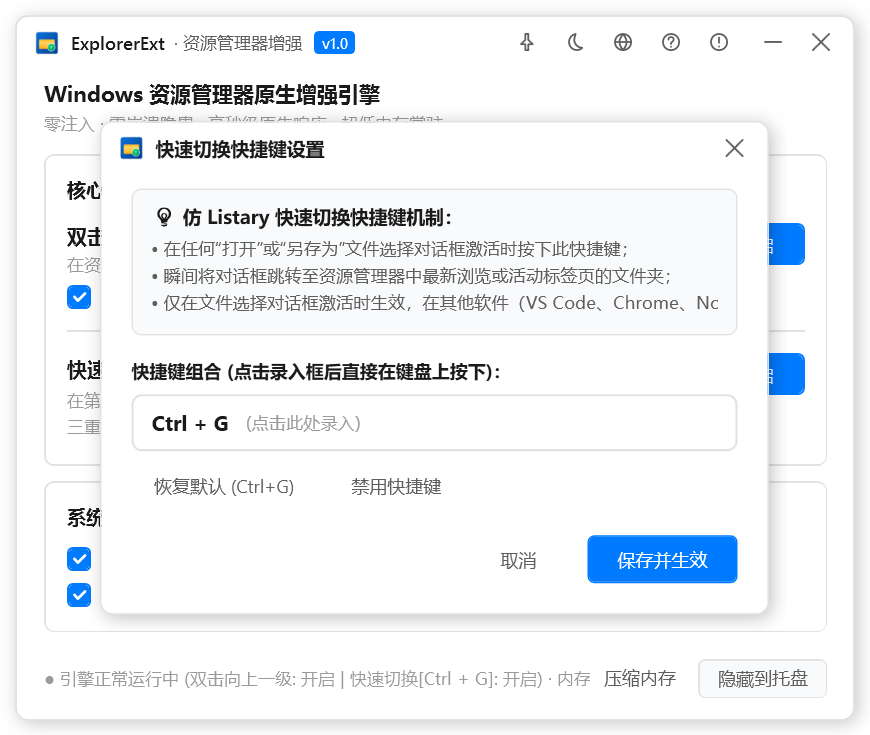Close the 快速切换快捷键设置 dialog
This screenshot has height=735, width=870.
734,148
